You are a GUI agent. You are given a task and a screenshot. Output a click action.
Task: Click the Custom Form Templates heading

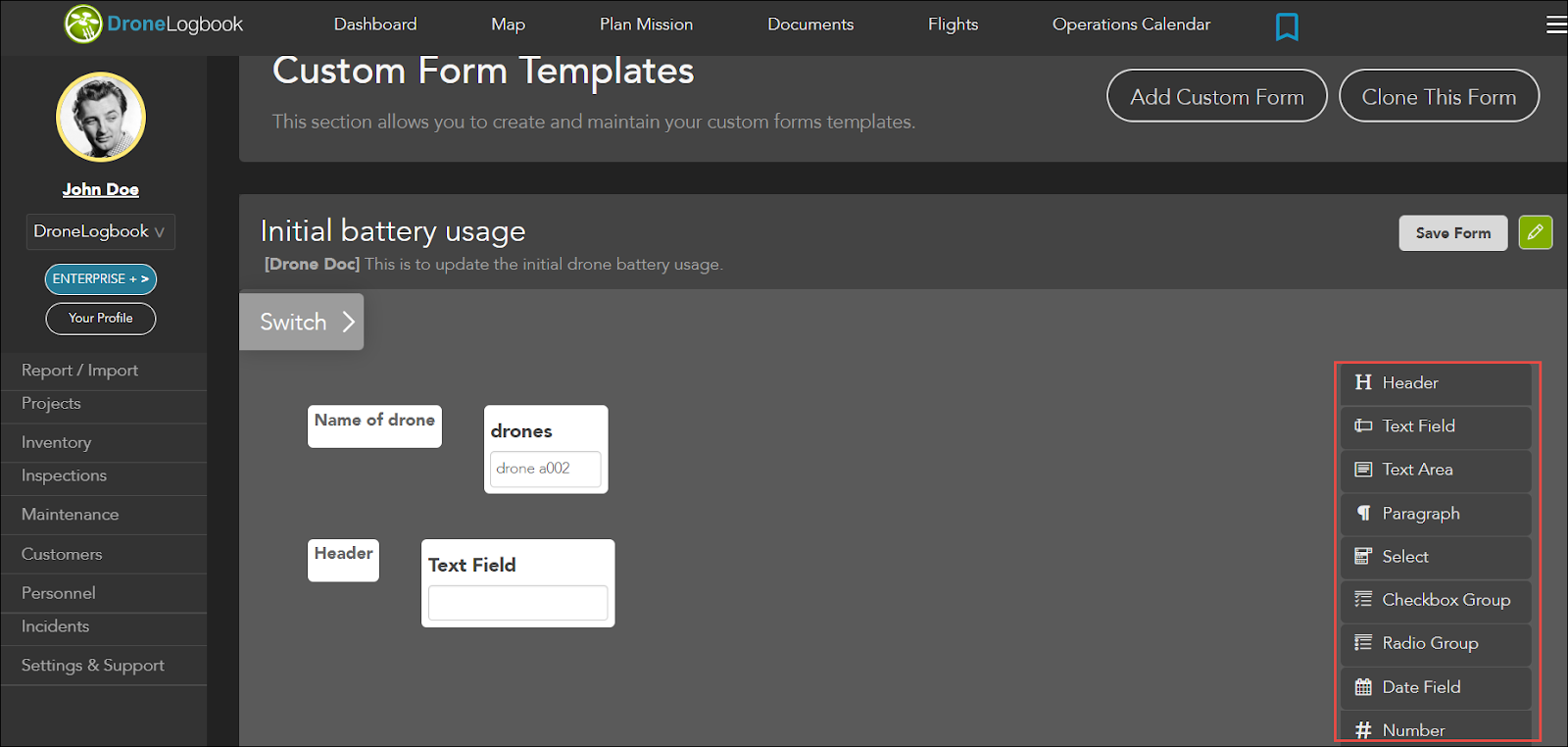pyautogui.click(x=483, y=72)
